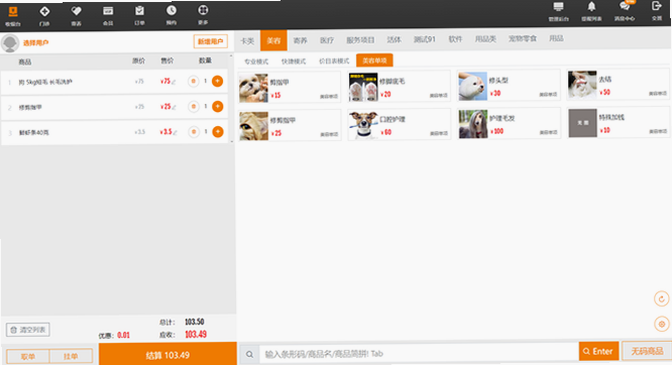Select the 专业模式 sub-tab
This screenshot has height=365, width=672.
click(256, 62)
